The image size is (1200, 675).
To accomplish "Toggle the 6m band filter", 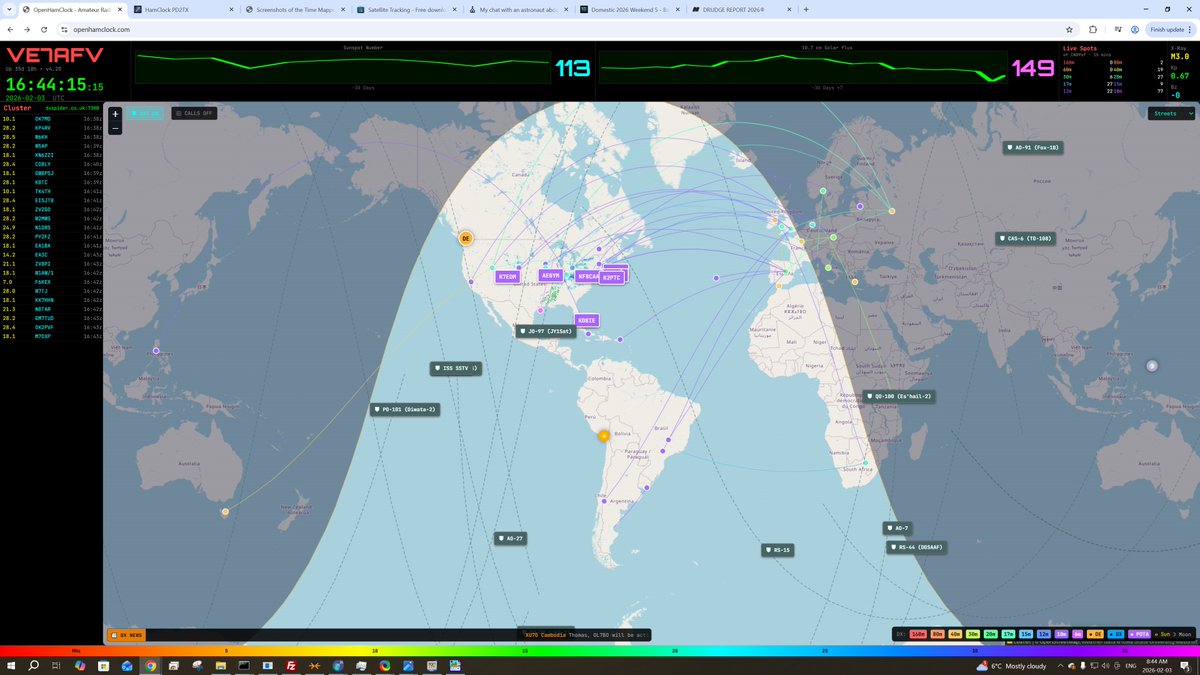I will coord(1078,634).
